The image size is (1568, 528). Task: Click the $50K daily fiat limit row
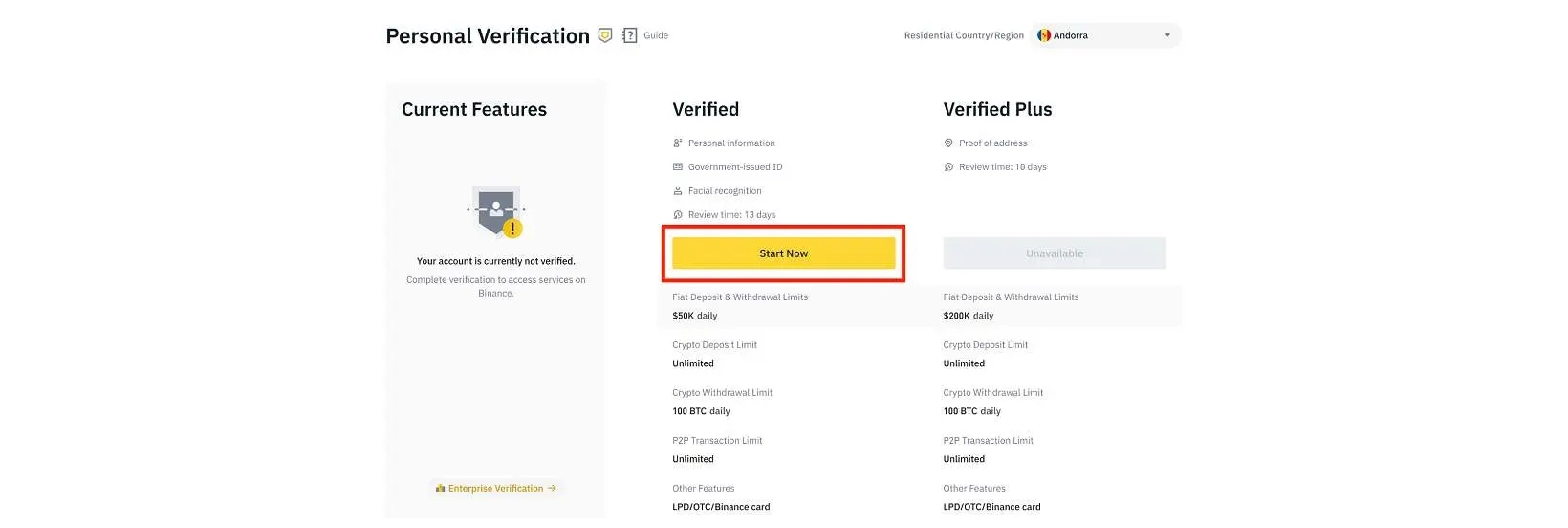point(695,316)
